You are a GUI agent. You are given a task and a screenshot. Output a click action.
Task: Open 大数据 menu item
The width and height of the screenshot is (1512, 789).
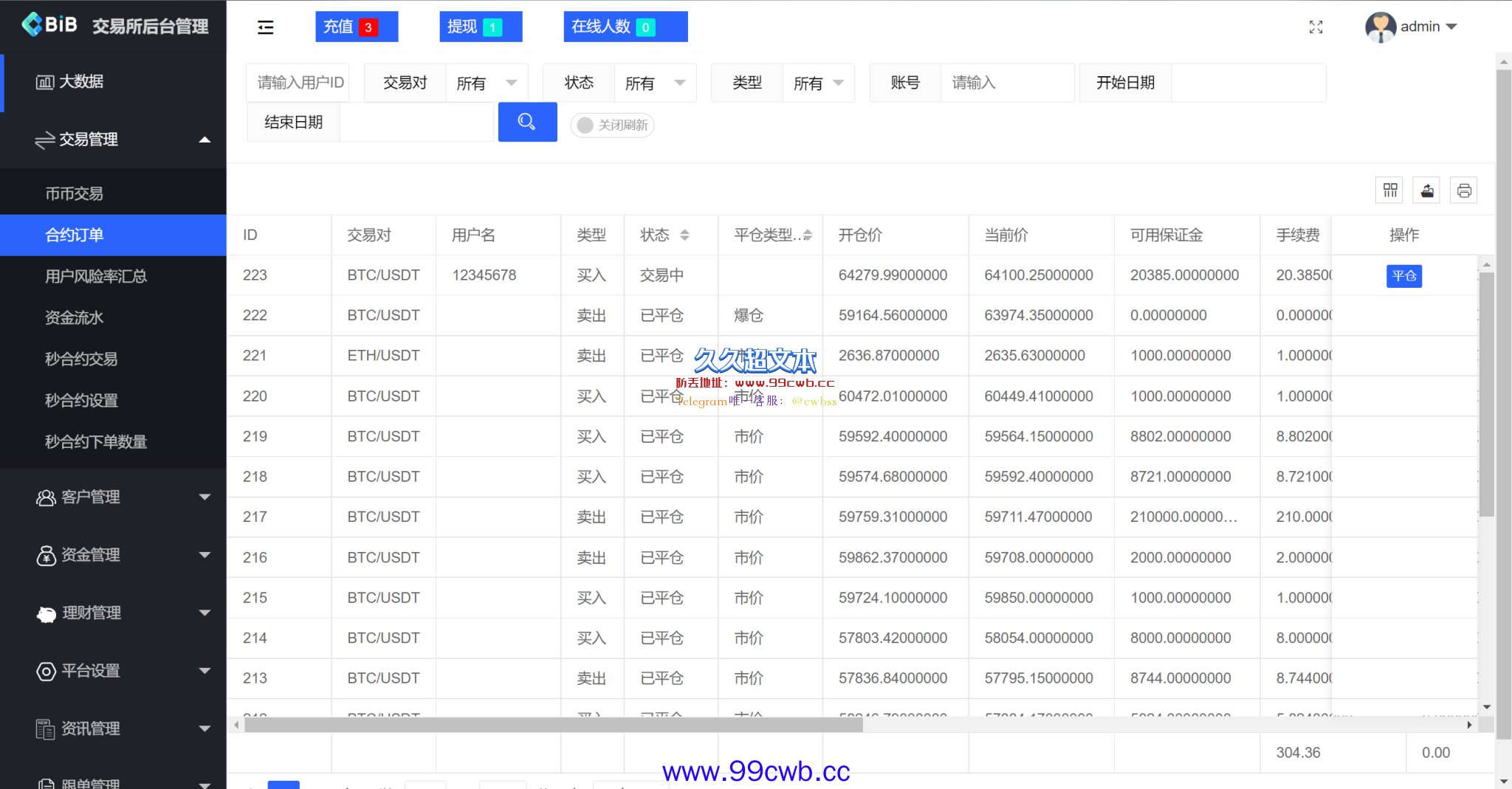click(113, 82)
